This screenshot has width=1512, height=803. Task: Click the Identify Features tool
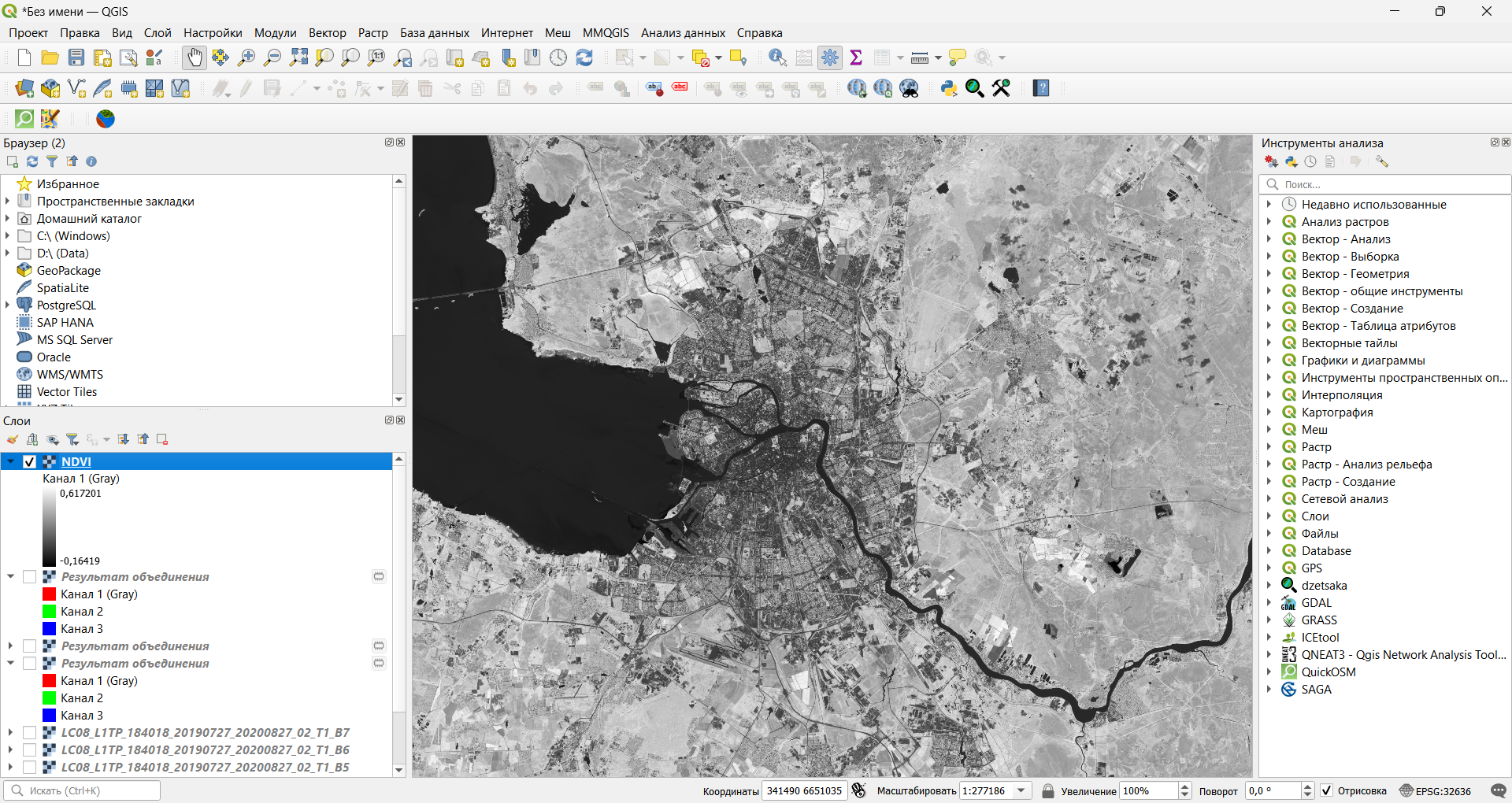[x=777, y=57]
